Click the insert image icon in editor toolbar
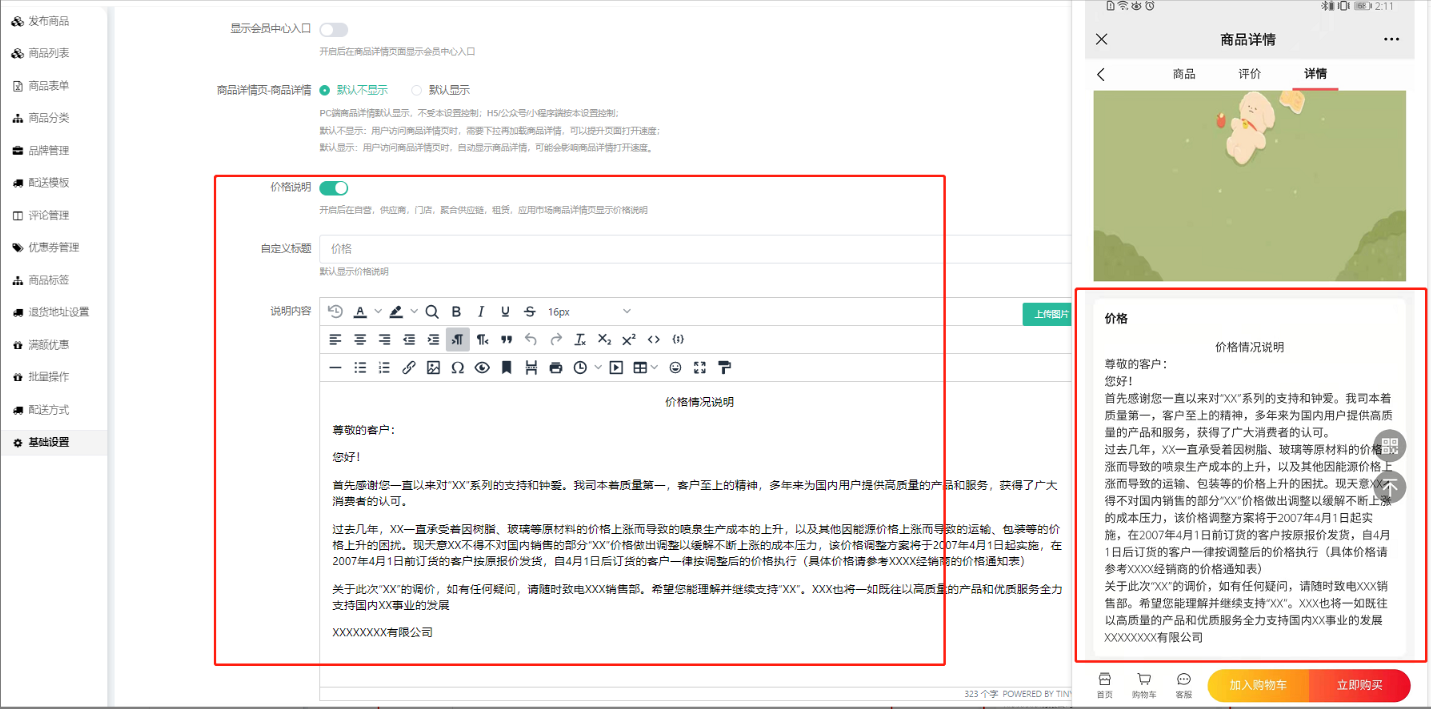This screenshot has height=709, width=1431. coord(433,368)
